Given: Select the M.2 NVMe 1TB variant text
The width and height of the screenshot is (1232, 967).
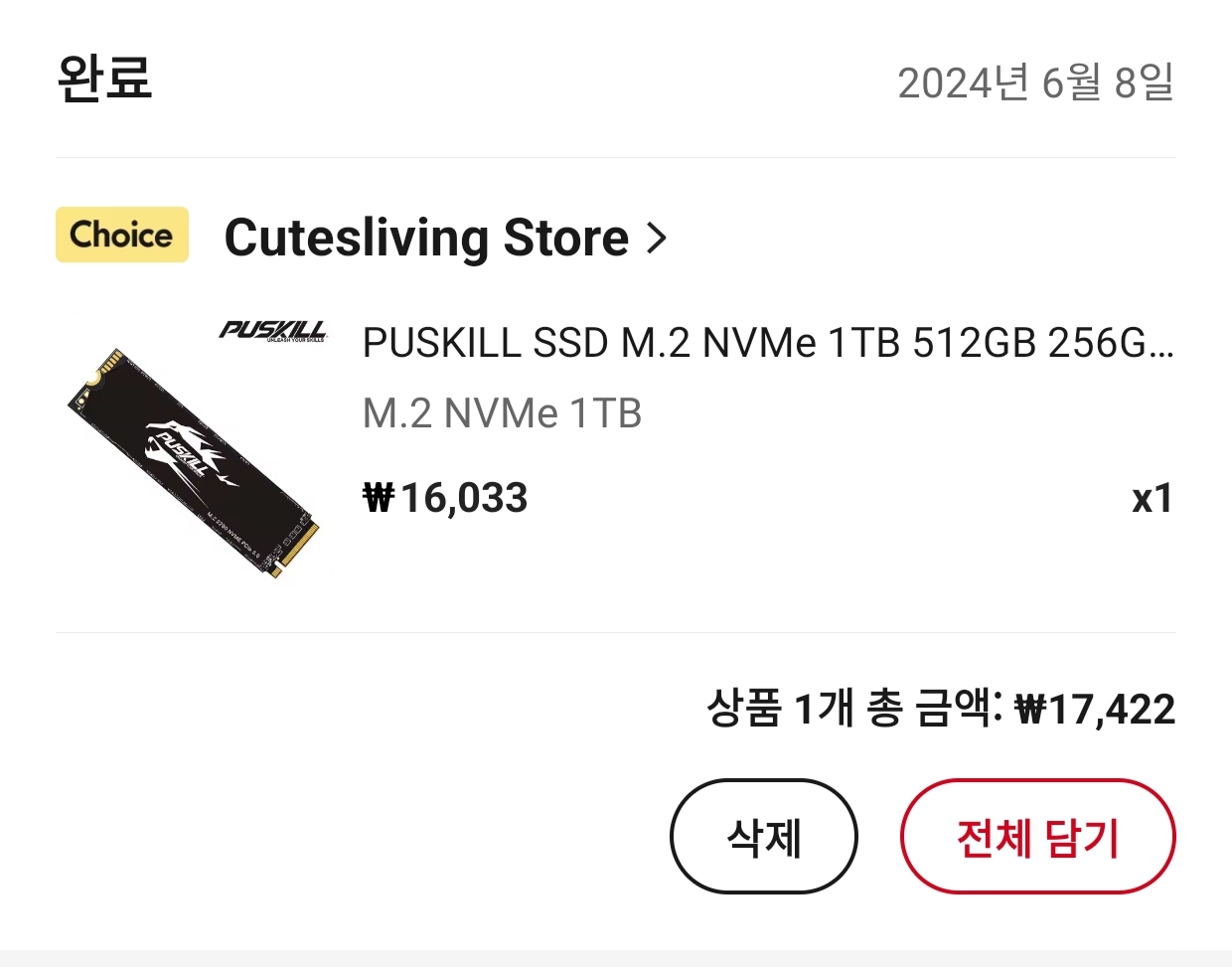Looking at the screenshot, I should [502, 413].
